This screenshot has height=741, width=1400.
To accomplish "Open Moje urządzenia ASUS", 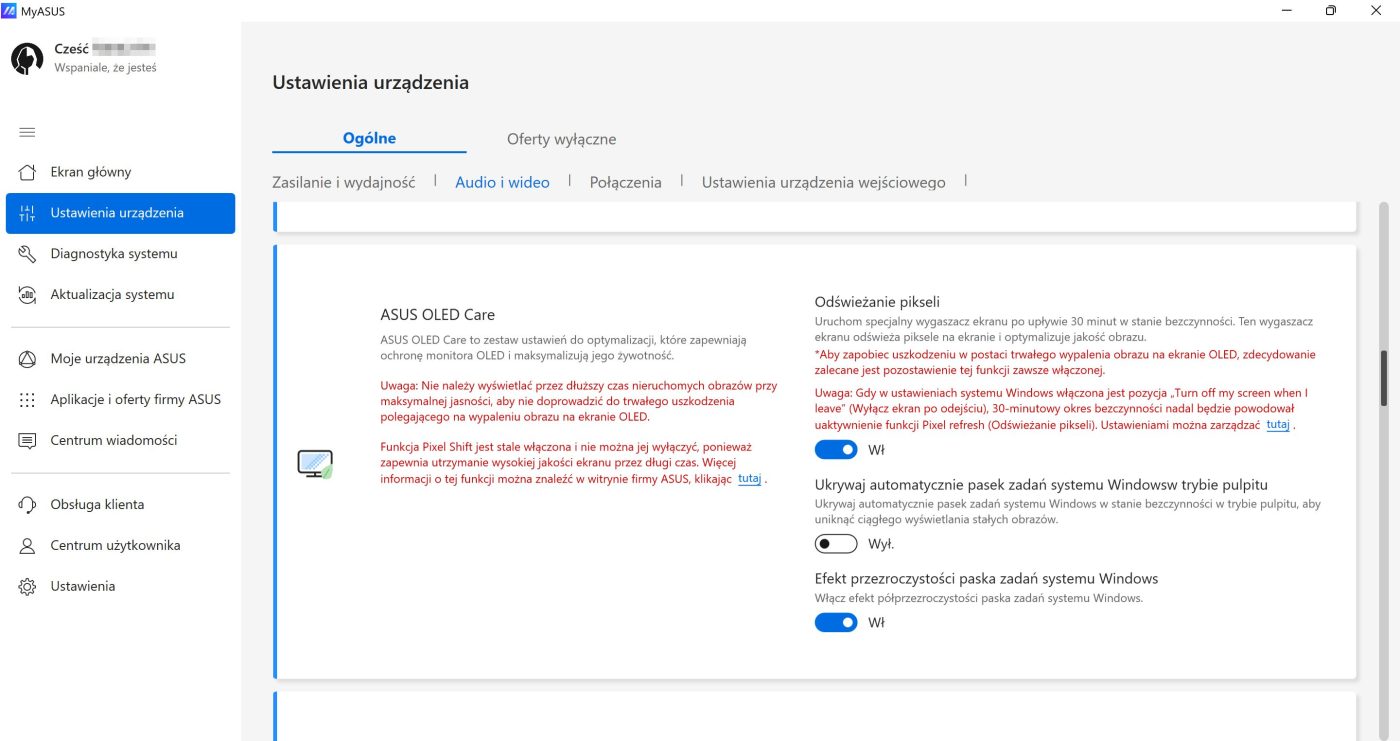I will click(x=120, y=359).
